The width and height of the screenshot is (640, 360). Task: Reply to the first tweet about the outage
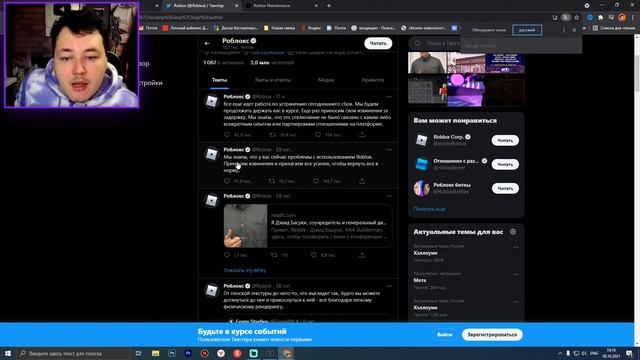point(227,135)
